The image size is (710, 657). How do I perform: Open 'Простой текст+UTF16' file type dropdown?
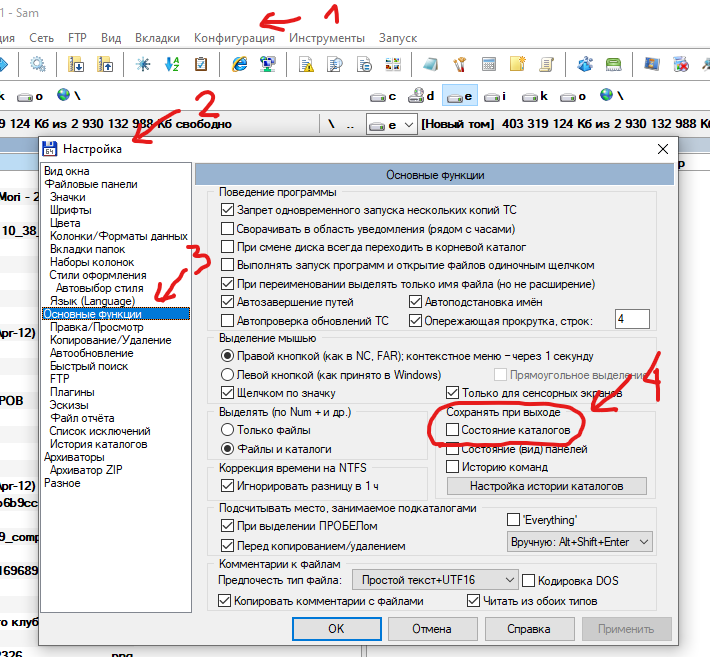(x=437, y=580)
